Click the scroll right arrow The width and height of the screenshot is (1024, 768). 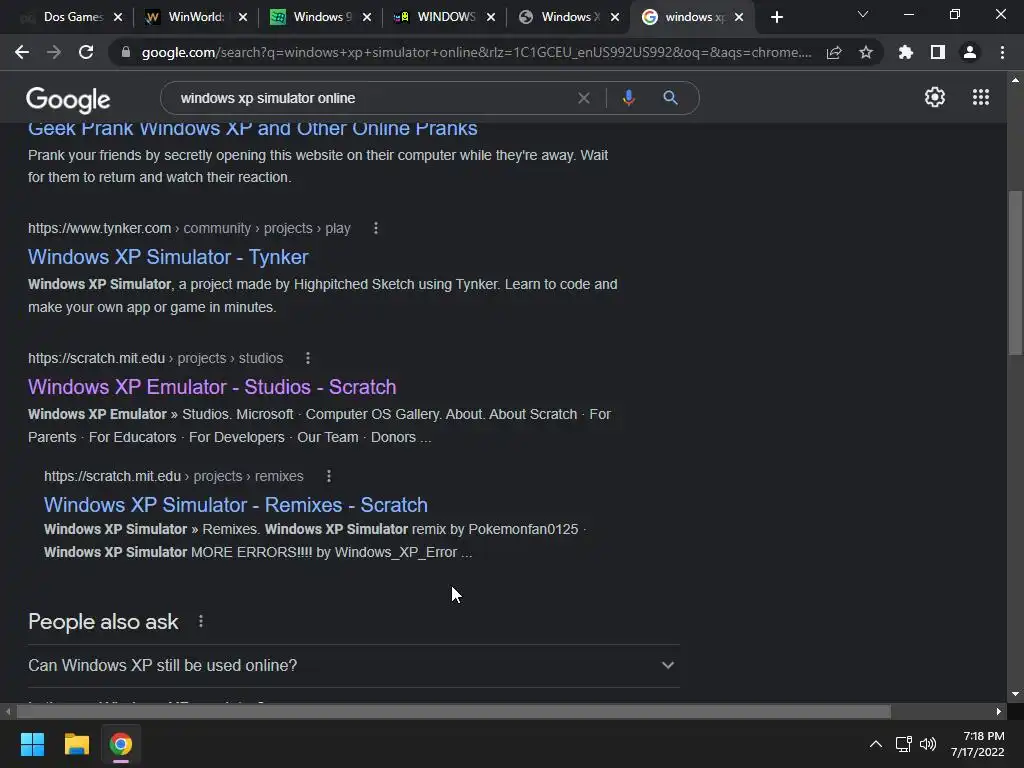point(999,711)
